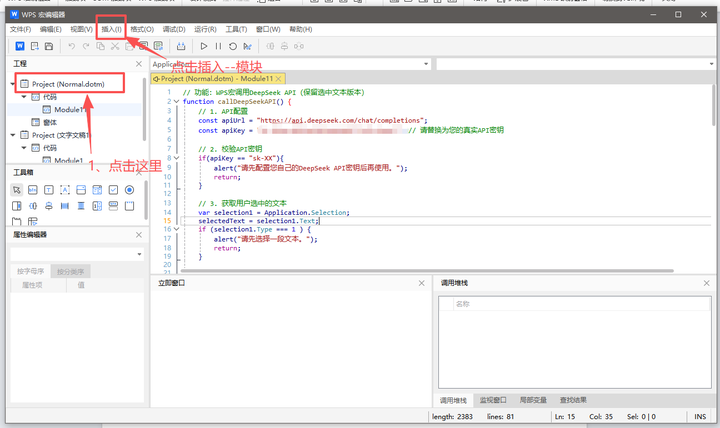
Task: Select Module11 in the project tree
Action: 70,109
